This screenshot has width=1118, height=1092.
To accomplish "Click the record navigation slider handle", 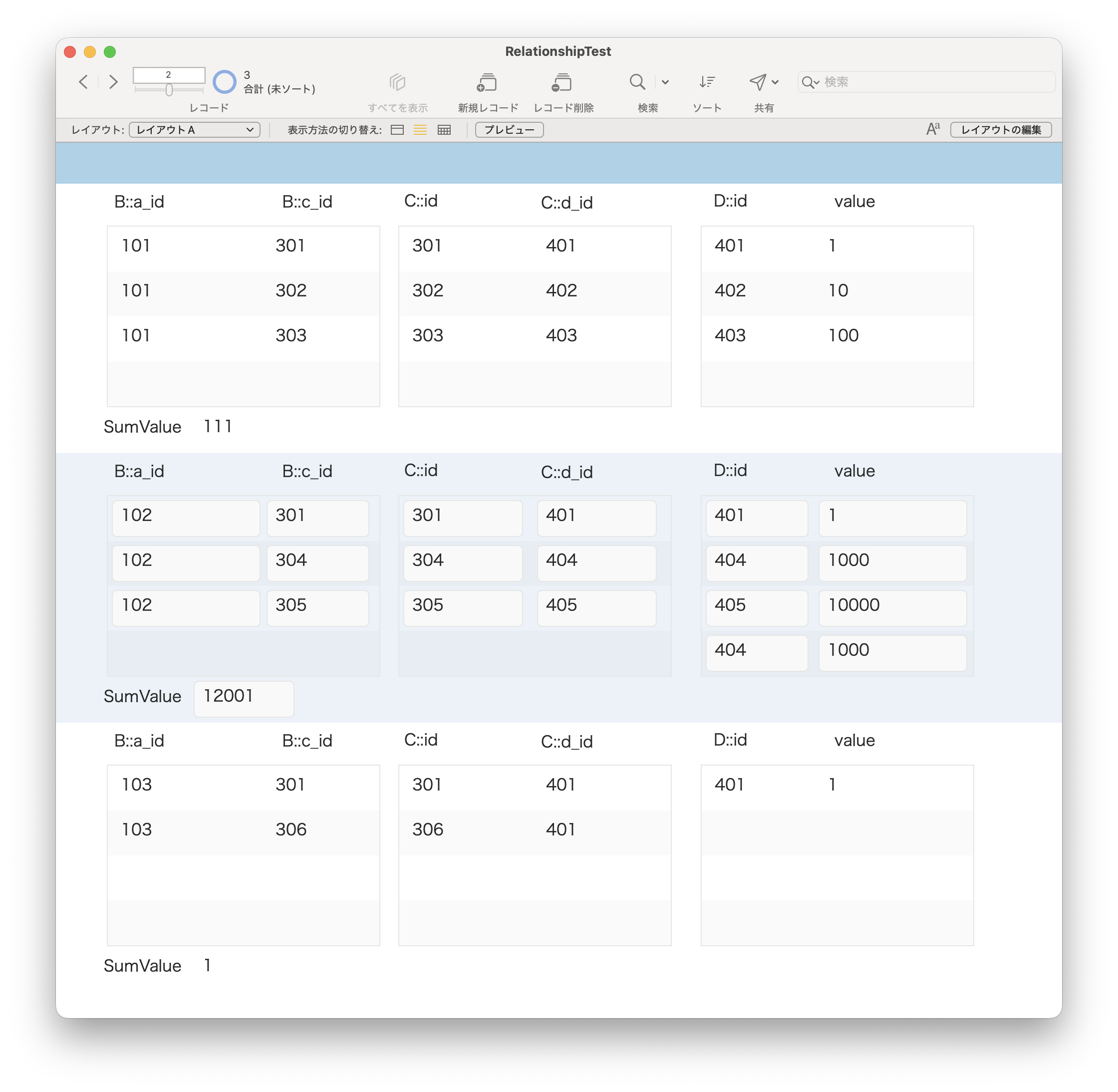I will (x=169, y=90).
